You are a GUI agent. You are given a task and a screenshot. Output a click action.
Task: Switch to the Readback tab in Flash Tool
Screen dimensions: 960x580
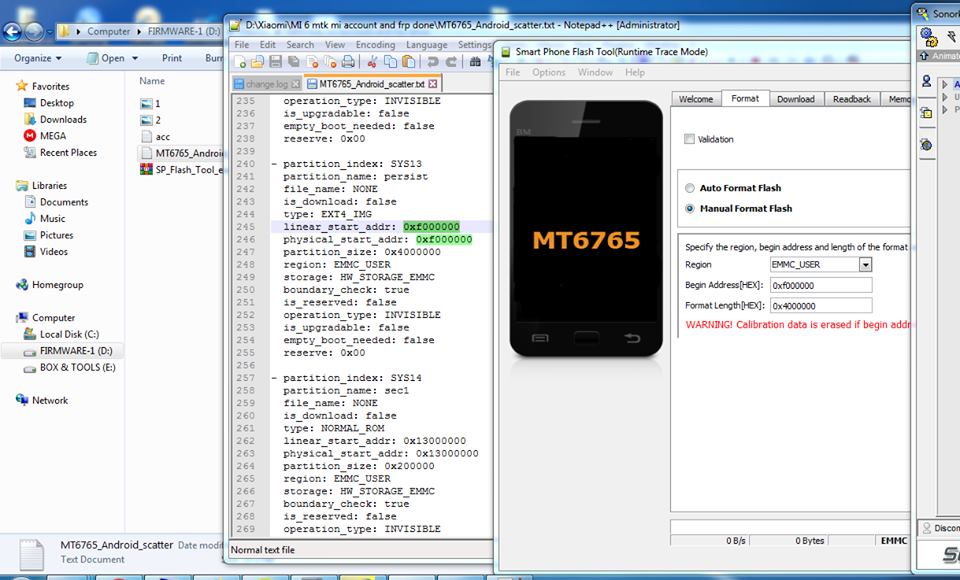point(852,99)
